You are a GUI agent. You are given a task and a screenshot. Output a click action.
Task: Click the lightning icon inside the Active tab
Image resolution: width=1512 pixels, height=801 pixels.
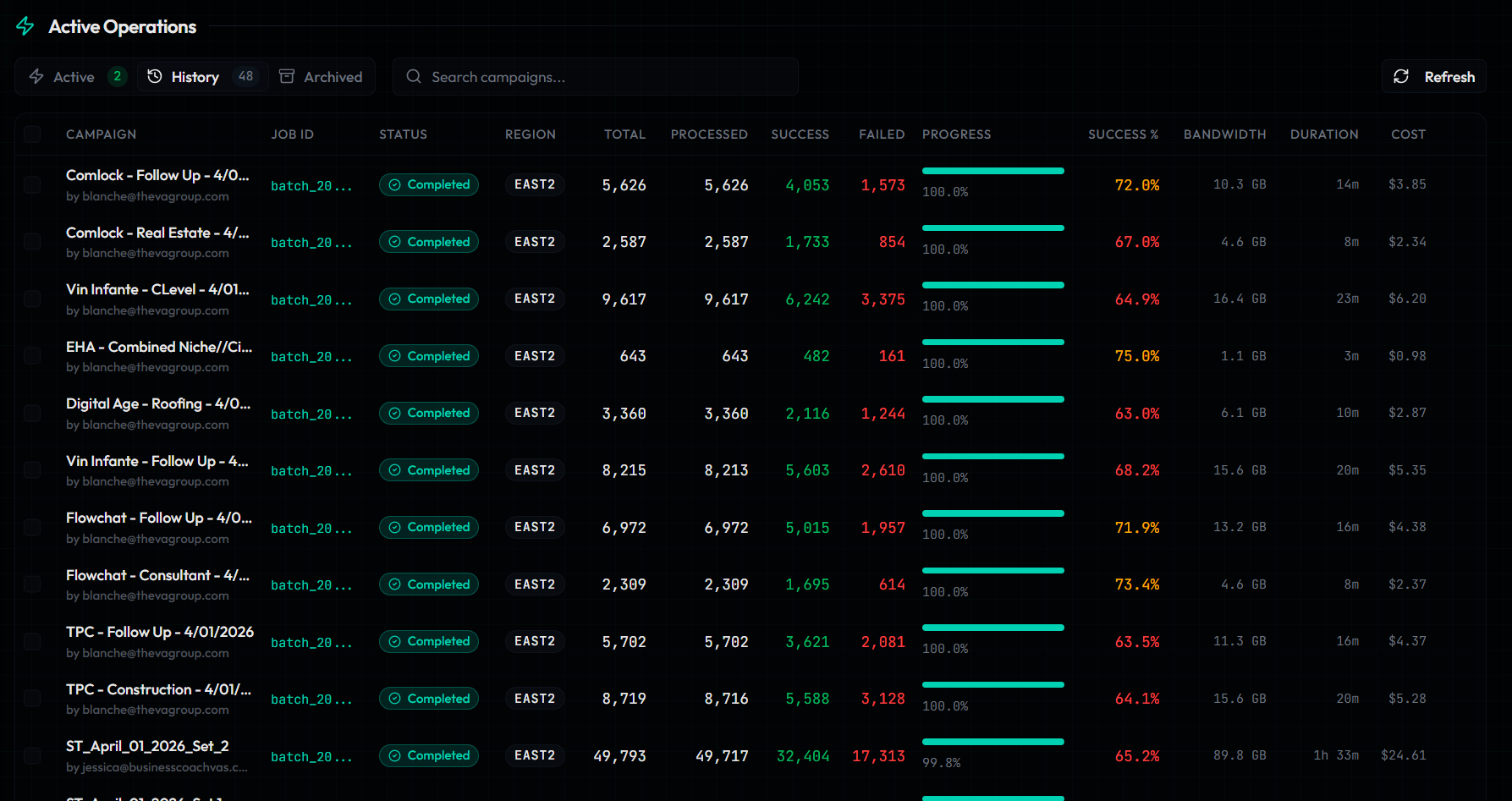click(x=36, y=76)
